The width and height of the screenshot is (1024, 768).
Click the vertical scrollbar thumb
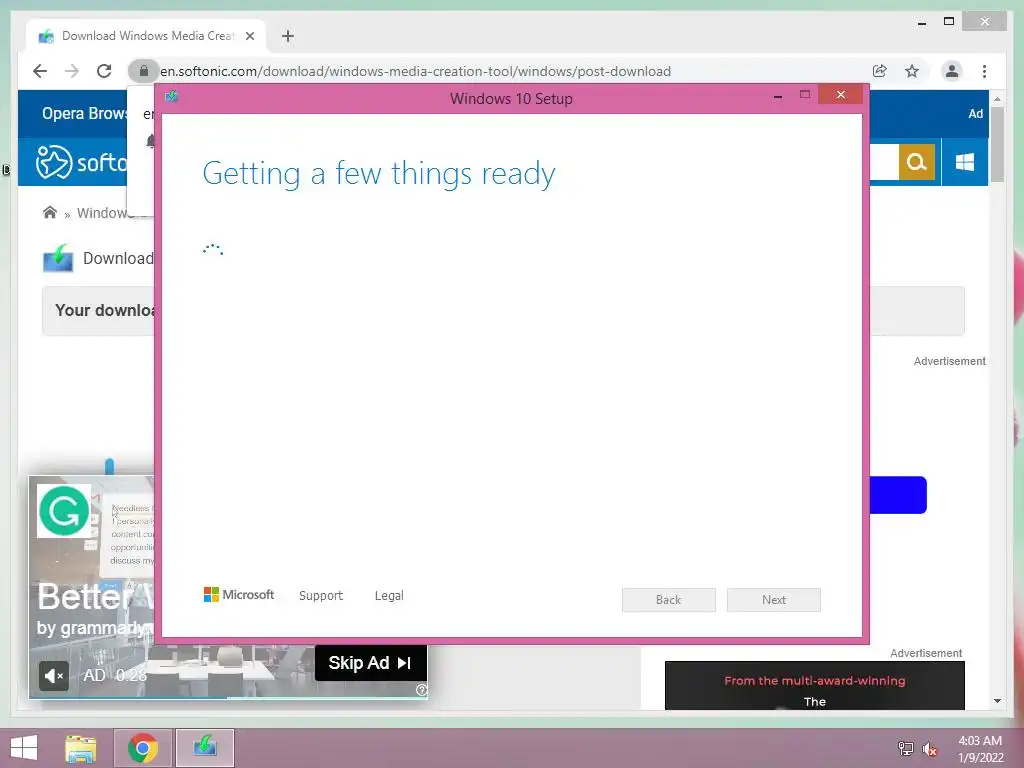click(997, 144)
